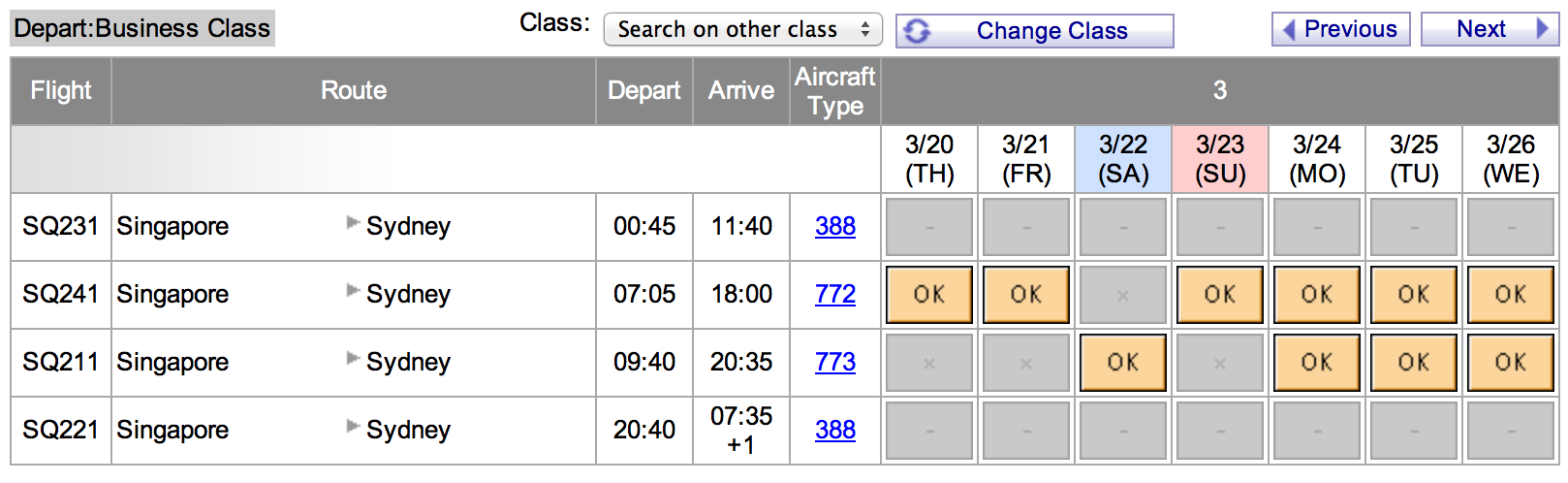Click the right arrow icon on Next

[x=1542, y=29]
